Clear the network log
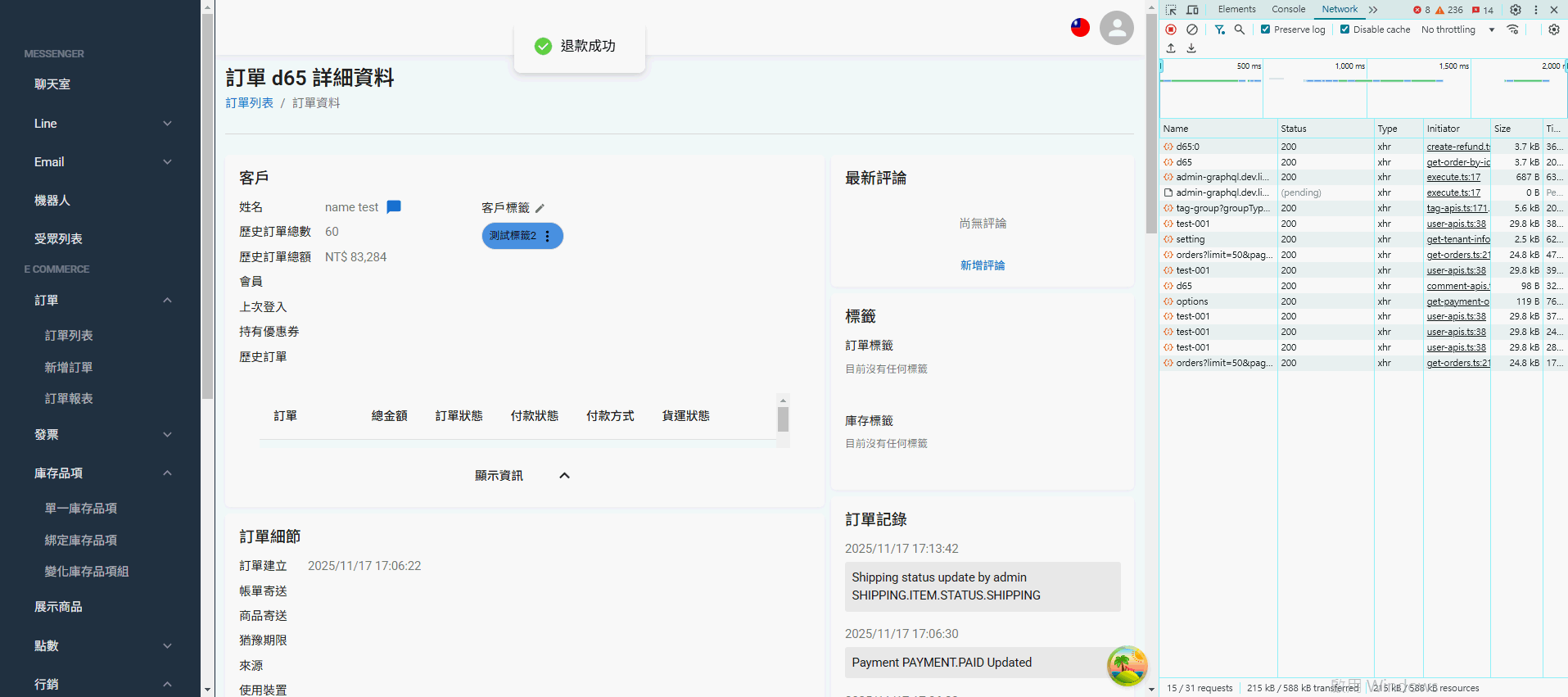The image size is (1568, 697). 1192,29
